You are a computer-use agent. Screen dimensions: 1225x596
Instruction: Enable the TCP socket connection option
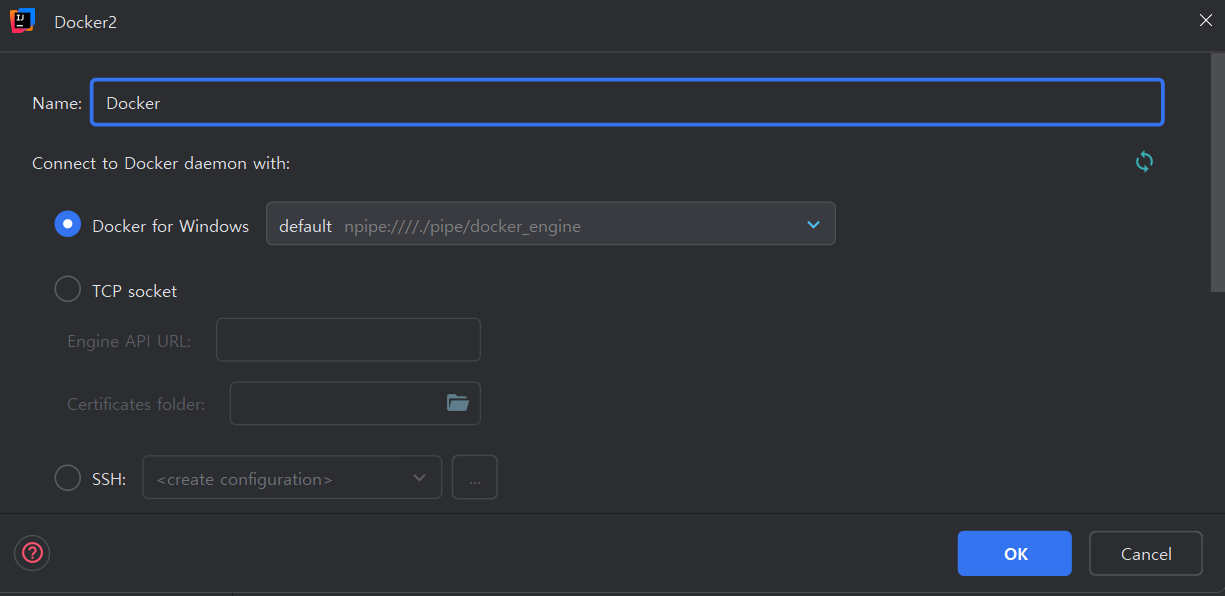pos(67,289)
